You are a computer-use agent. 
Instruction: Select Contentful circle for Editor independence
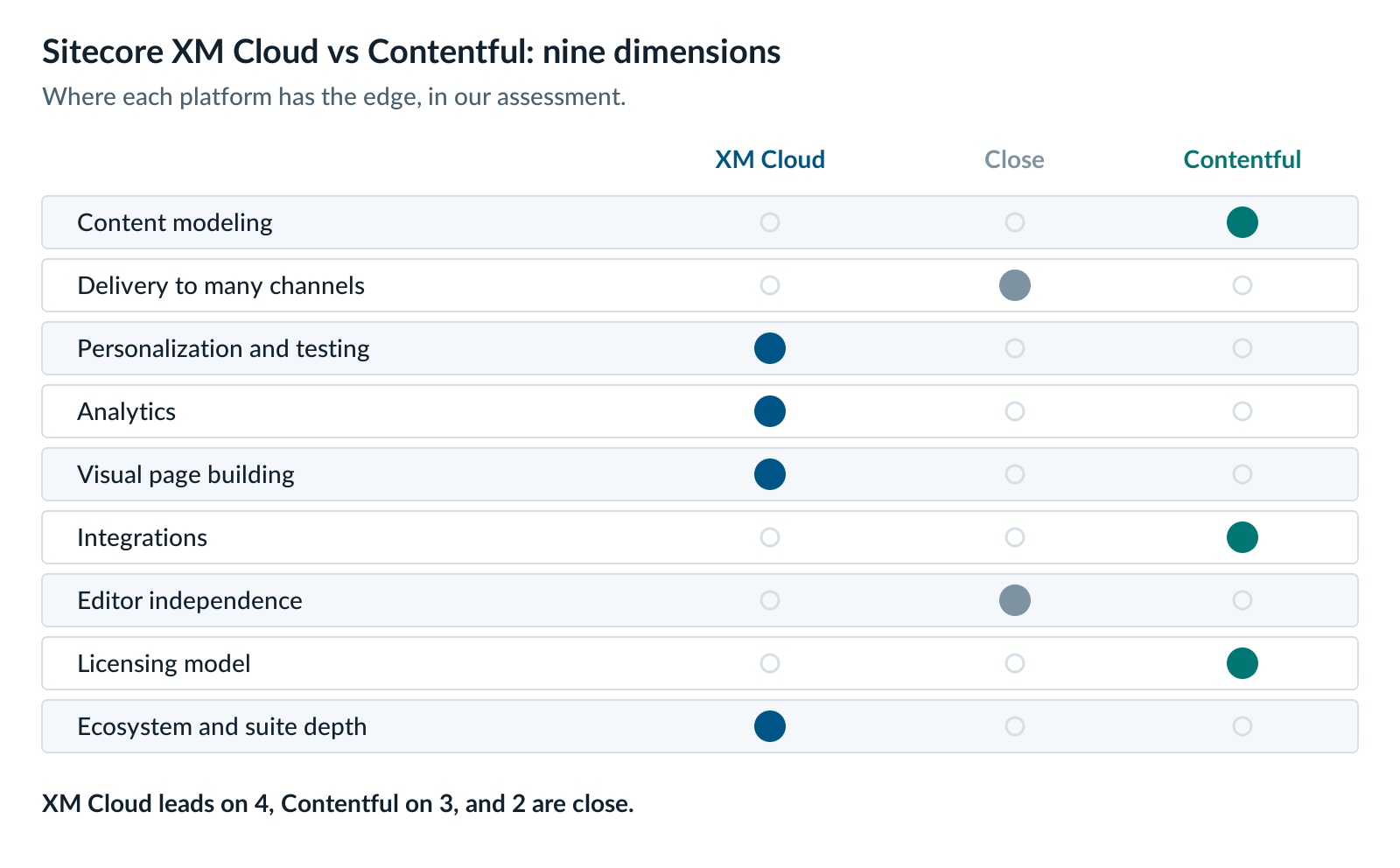pos(1242,600)
